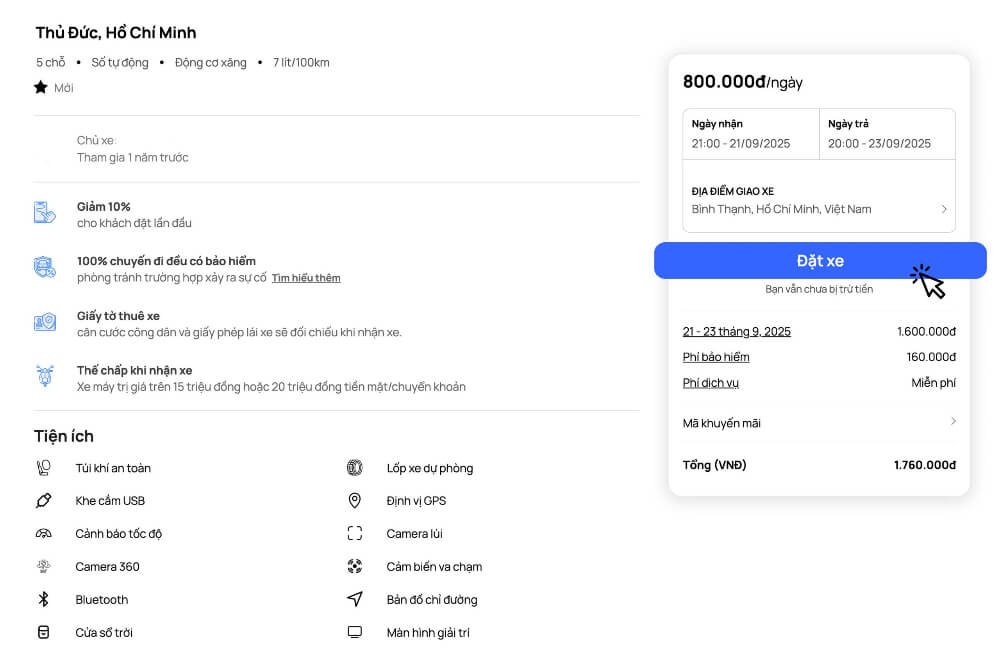The image size is (1000, 666).
Task: Click the Giấy tờ thuê xe document icon
Action: (x=44, y=322)
